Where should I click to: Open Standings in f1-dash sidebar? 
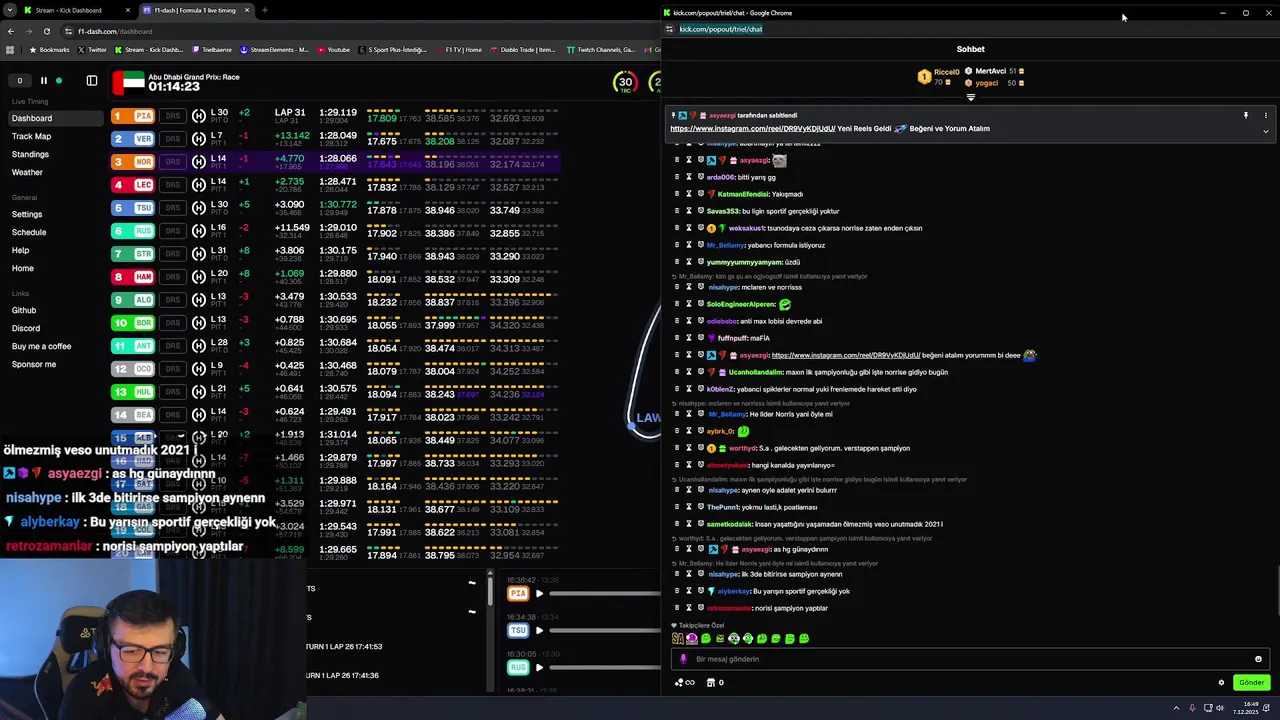pos(30,154)
